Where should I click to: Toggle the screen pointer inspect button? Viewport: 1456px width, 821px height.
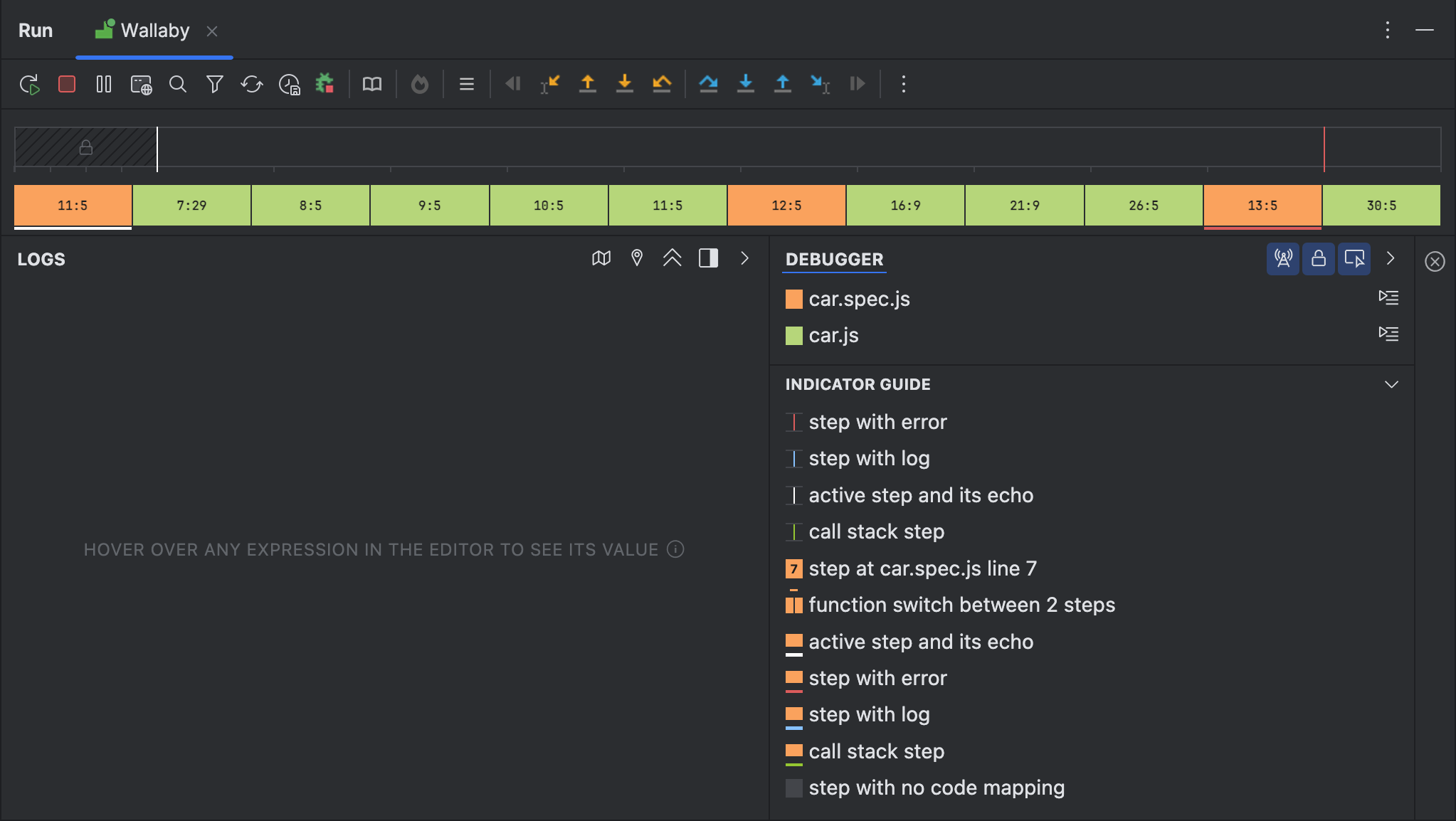1354,258
